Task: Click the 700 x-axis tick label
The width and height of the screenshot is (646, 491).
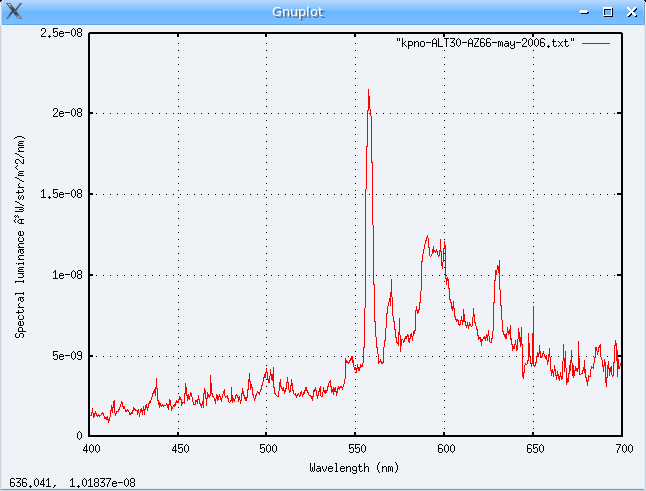Action: click(x=622, y=449)
